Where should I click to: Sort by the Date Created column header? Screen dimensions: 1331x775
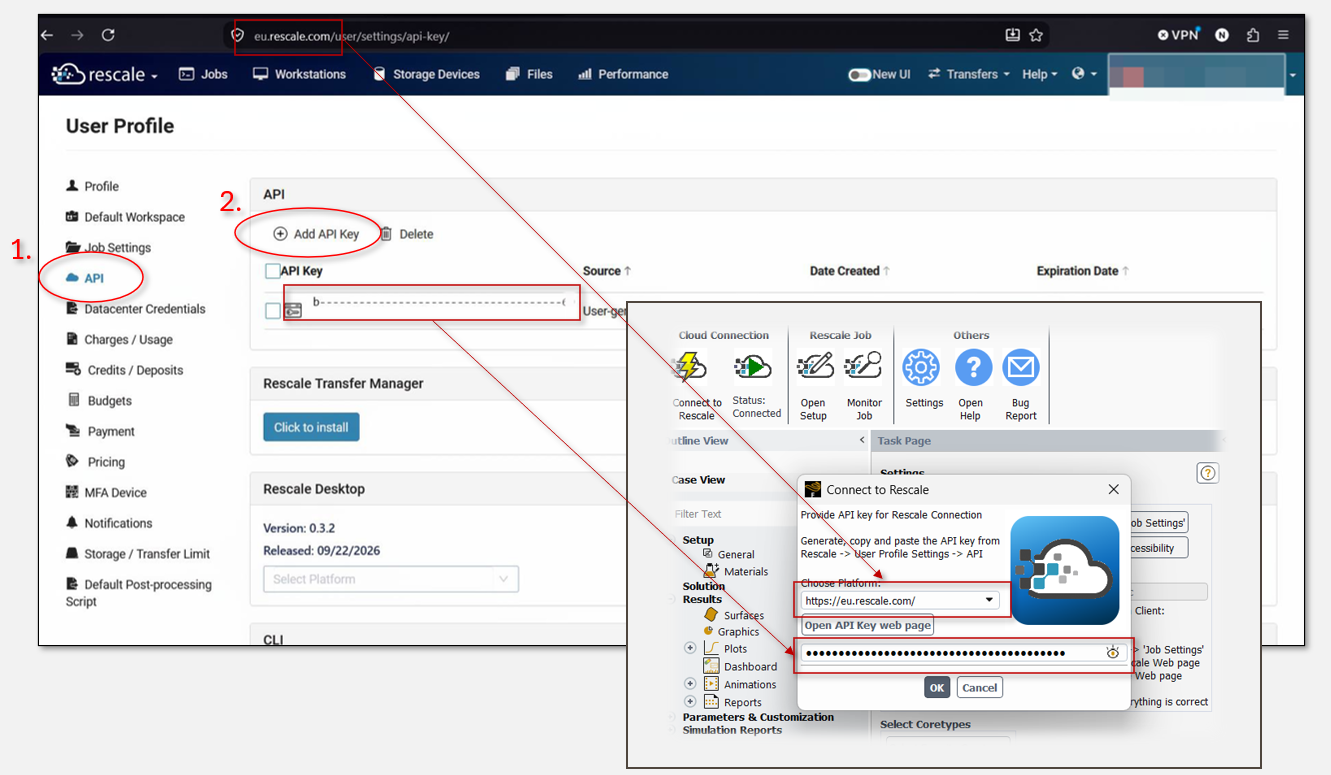(850, 271)
